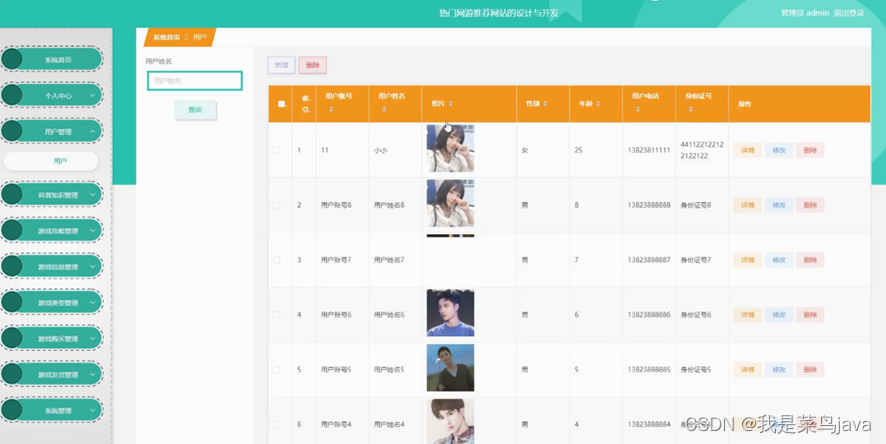Check the checkbox for row 用户账号5

277,369
